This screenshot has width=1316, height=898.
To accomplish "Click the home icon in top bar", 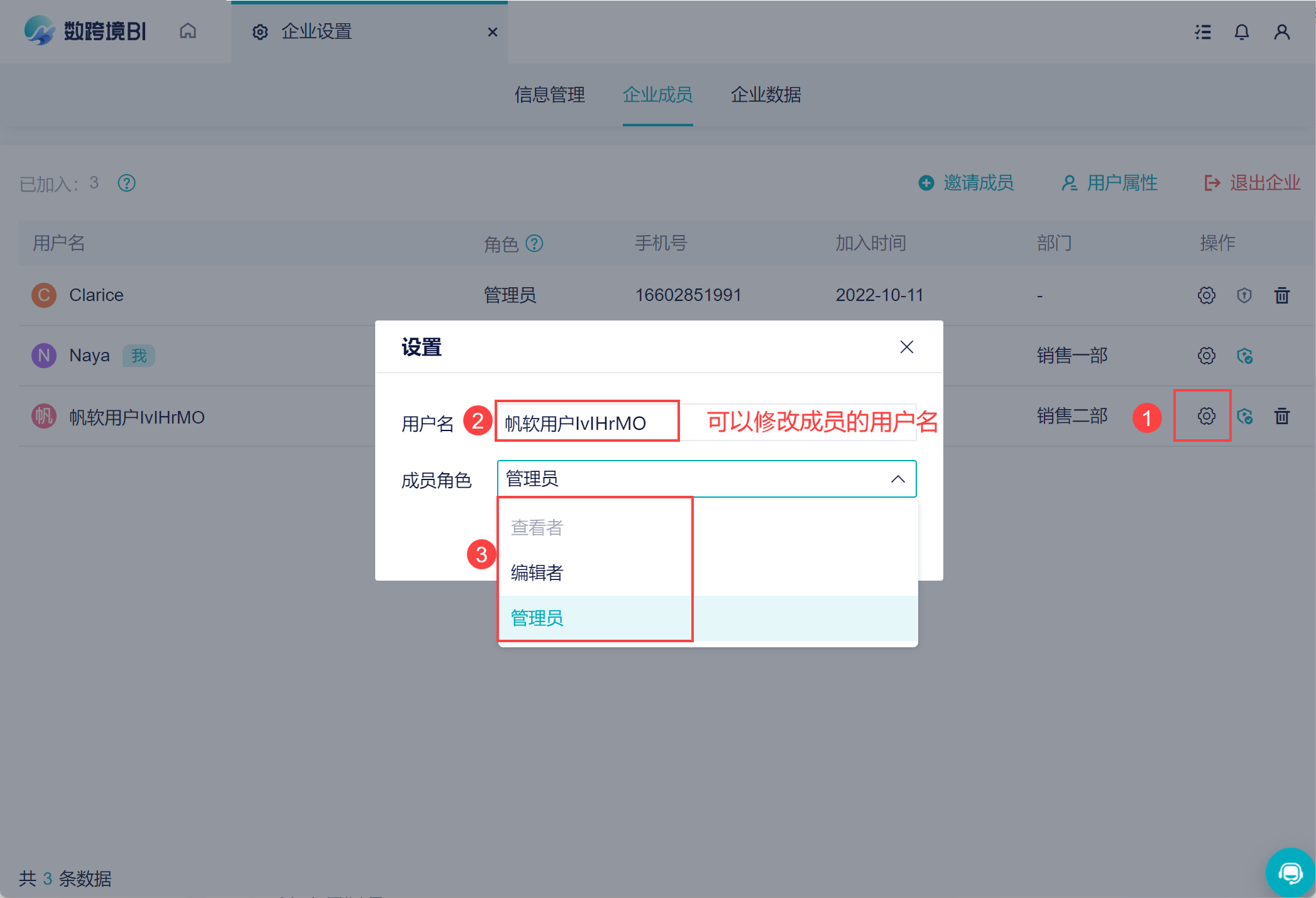I will [188, 31].
